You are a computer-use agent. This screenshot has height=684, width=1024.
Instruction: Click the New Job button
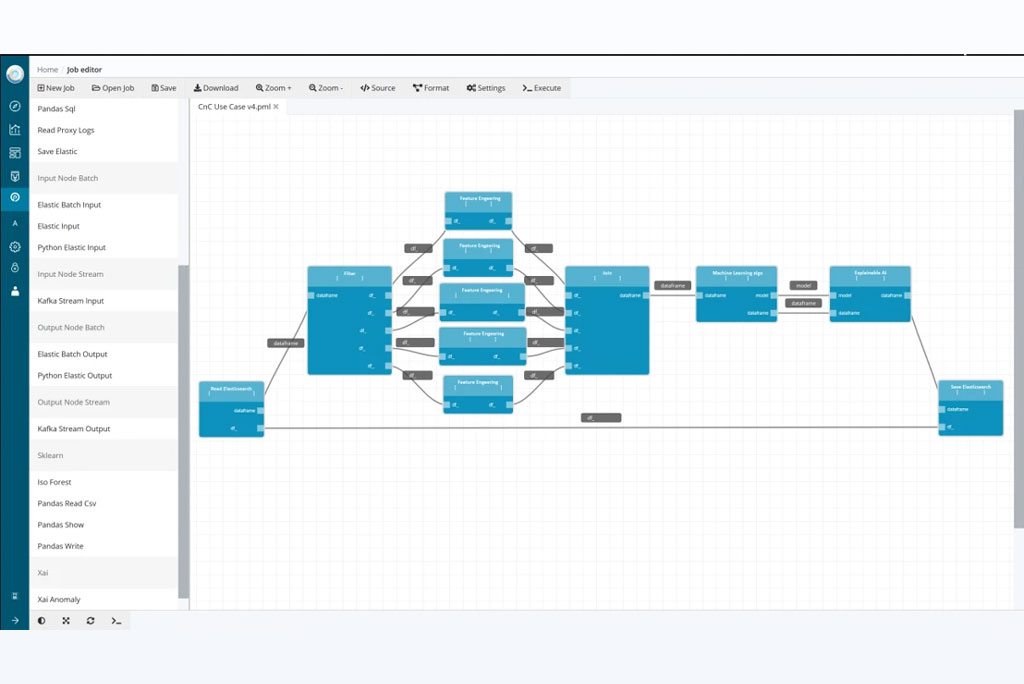coord(56,88)
